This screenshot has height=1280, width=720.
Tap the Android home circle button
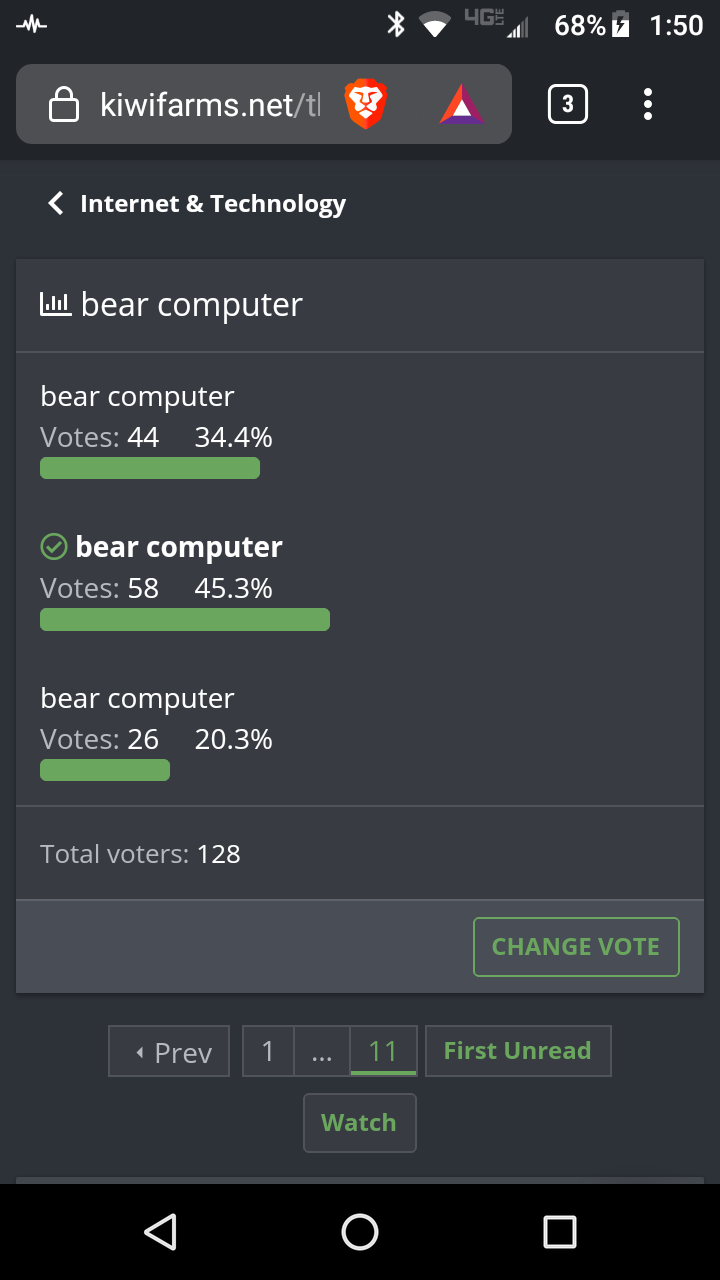[360, 1232]
